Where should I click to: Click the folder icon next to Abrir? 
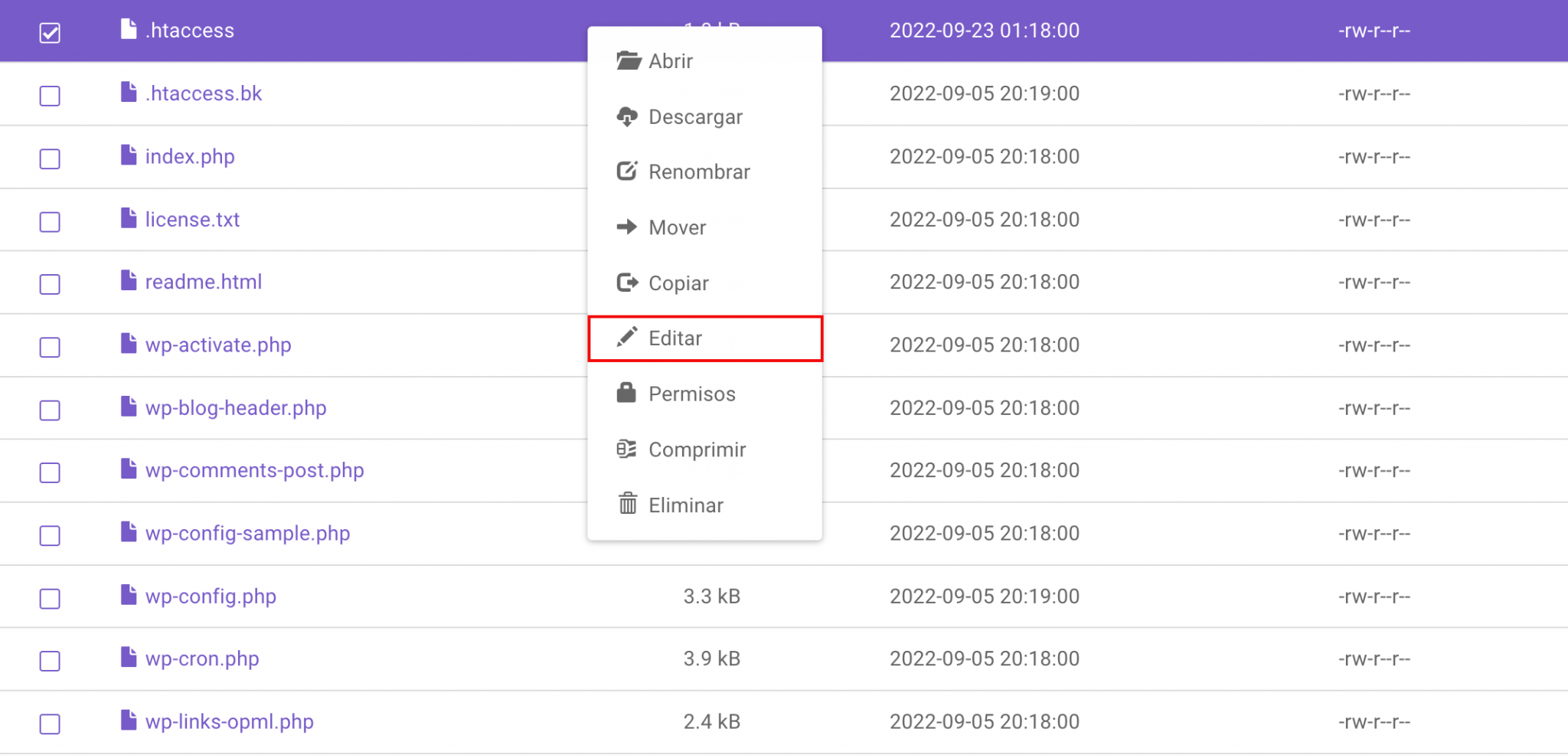pos(628,61)
